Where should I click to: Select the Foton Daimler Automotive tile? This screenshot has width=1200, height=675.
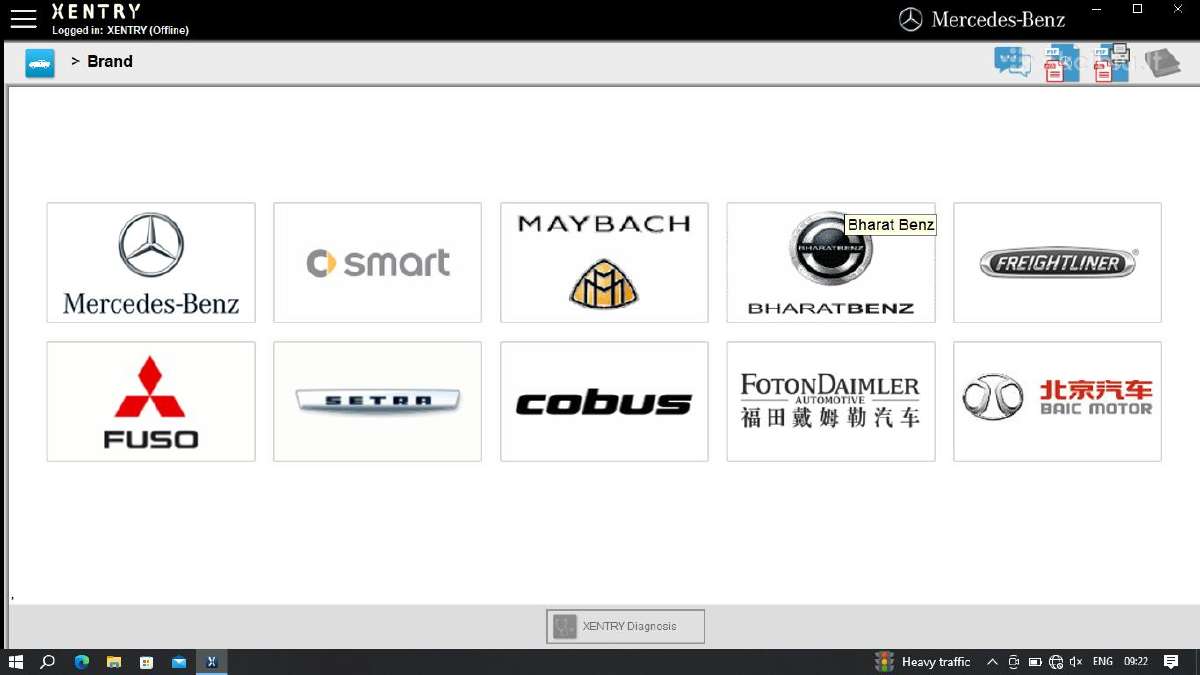[x=831, y=402]
